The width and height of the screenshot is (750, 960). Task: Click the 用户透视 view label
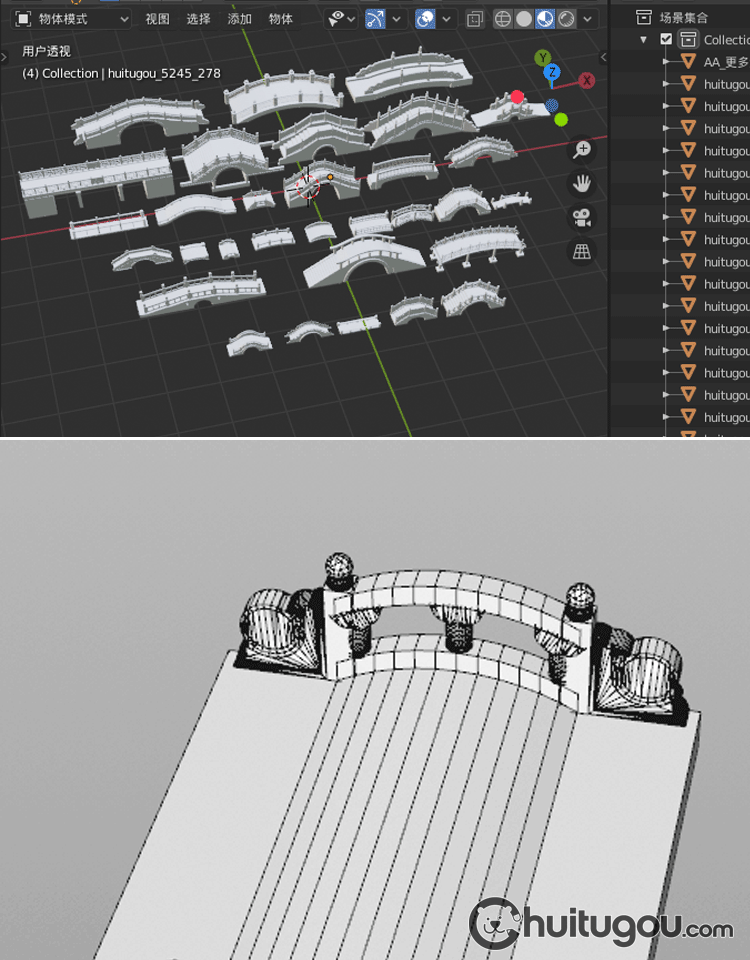pyautogui.click(x=47, y=51)
